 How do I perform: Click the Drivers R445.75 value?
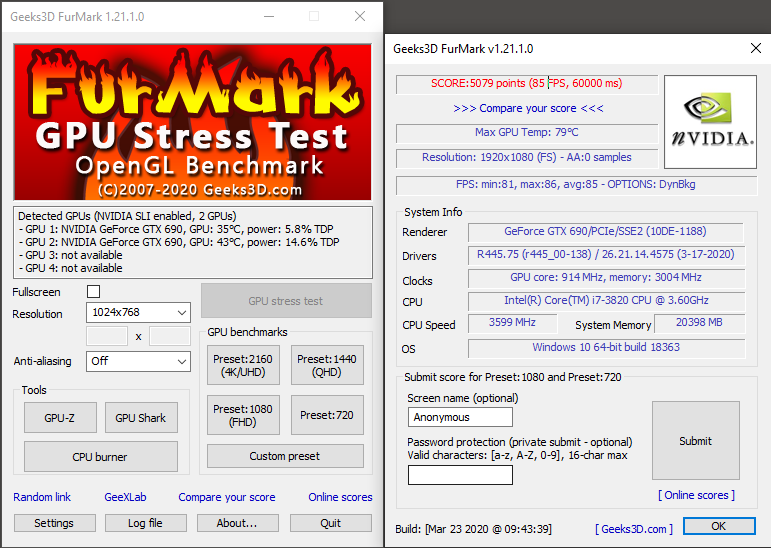click(x=606, y=254)
